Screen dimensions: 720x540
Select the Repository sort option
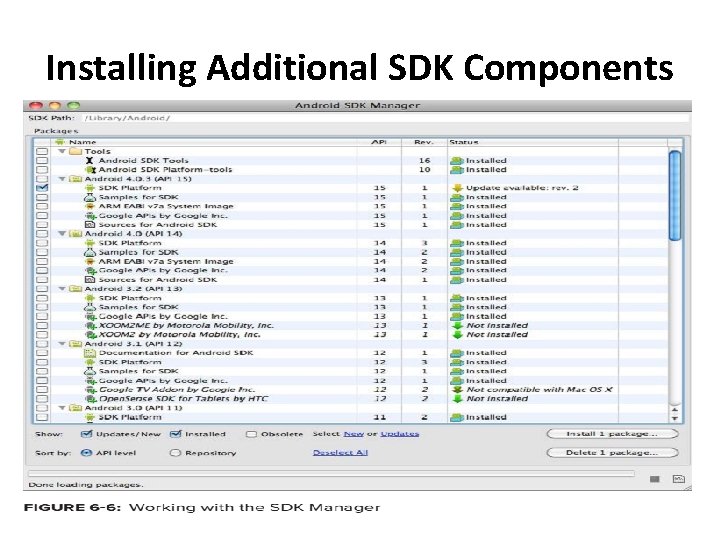[175, 453]
